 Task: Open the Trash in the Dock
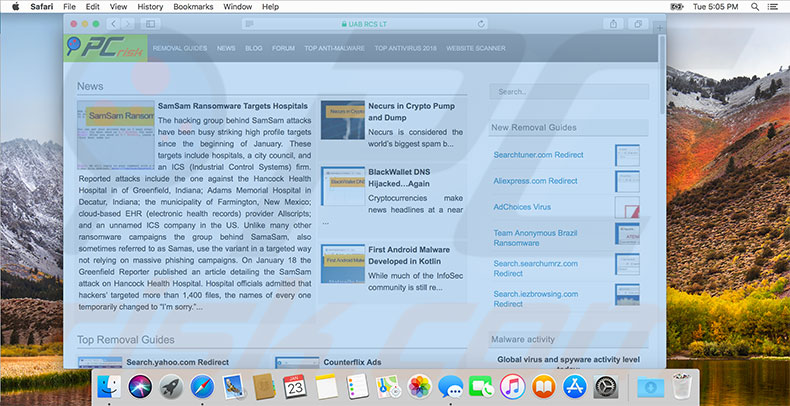(x=682, y=386)
